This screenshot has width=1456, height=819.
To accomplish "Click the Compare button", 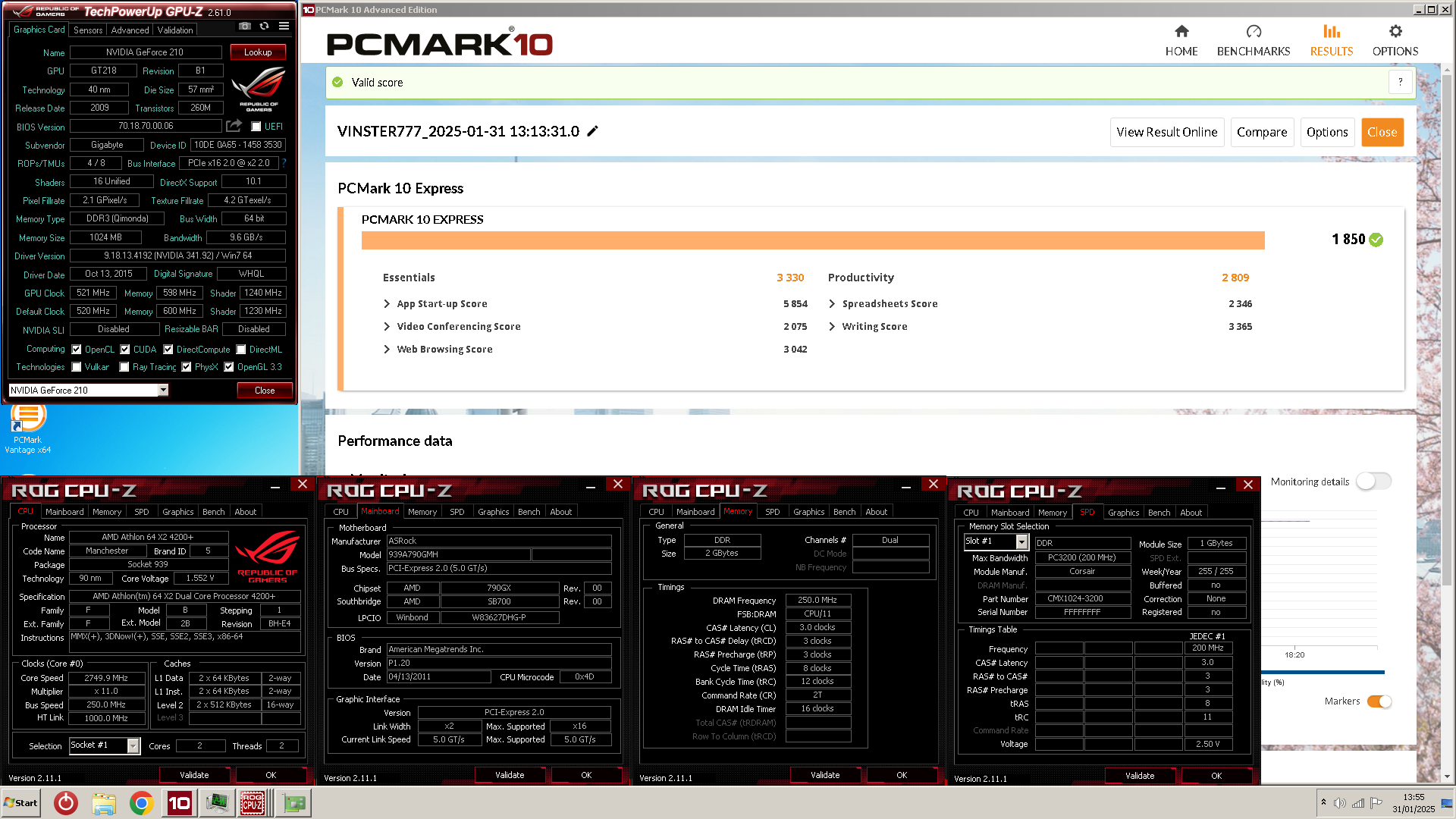I will pyautogui.click(x=1262, y=132).
